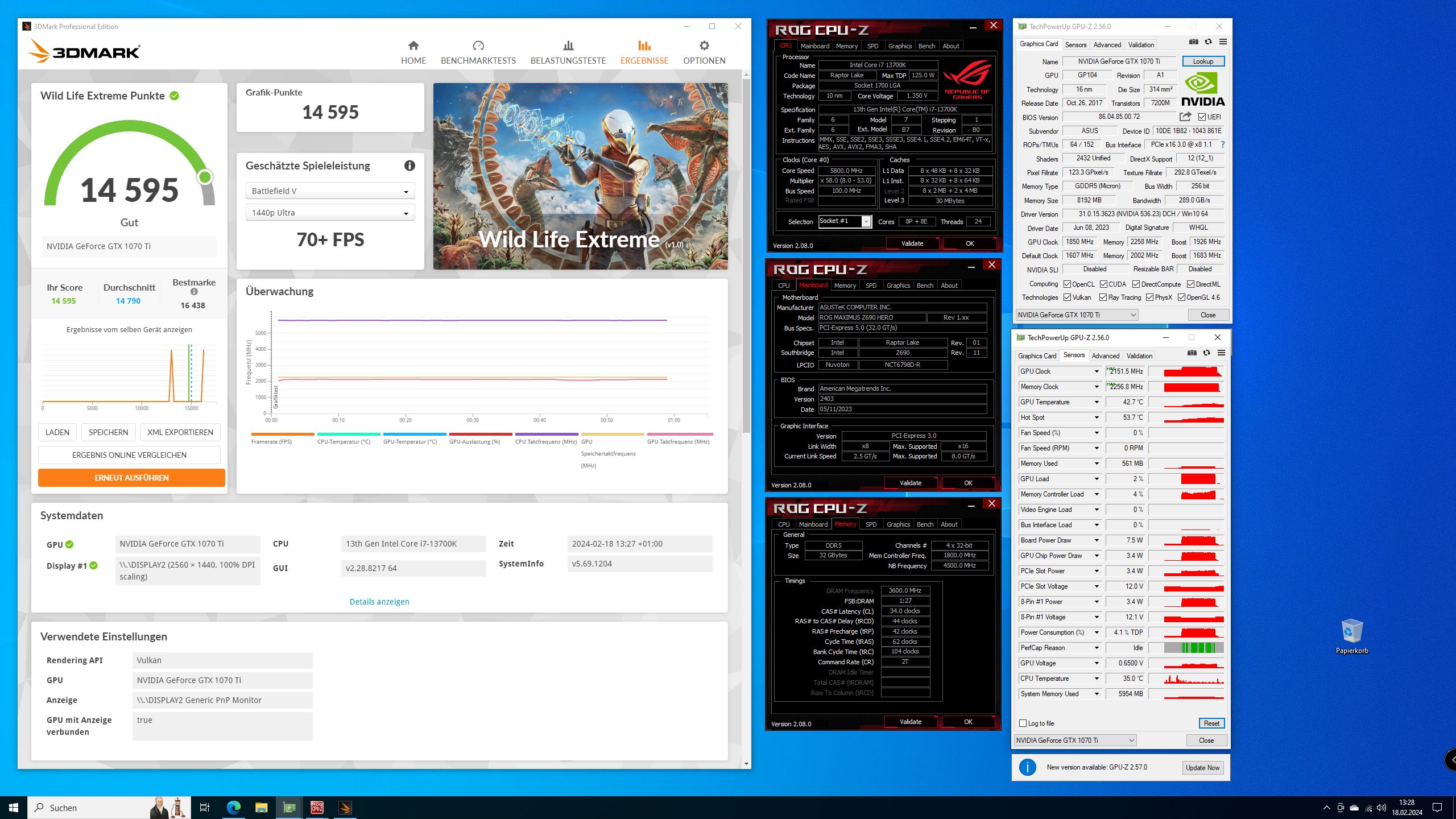Click refresh icon in upper GPU-Z window

click(1208, 42)
